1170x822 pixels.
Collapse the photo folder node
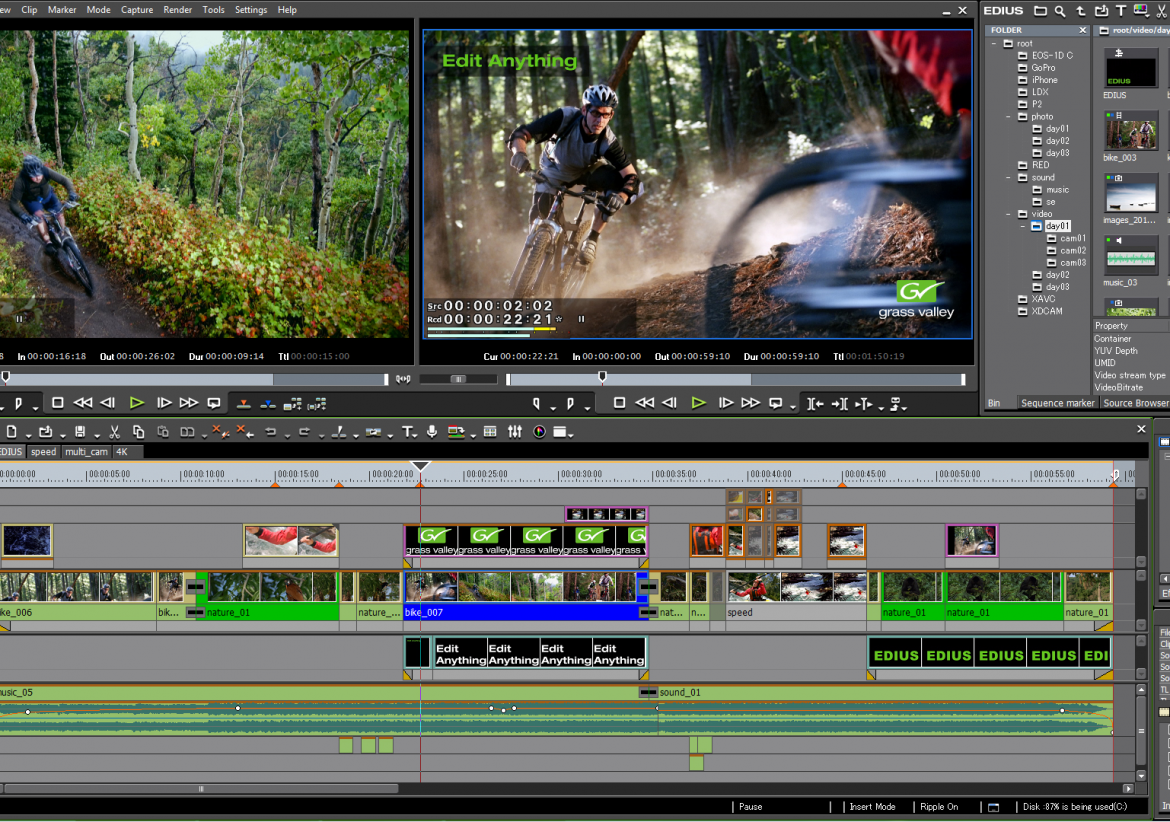click(x=1008, y=116)
